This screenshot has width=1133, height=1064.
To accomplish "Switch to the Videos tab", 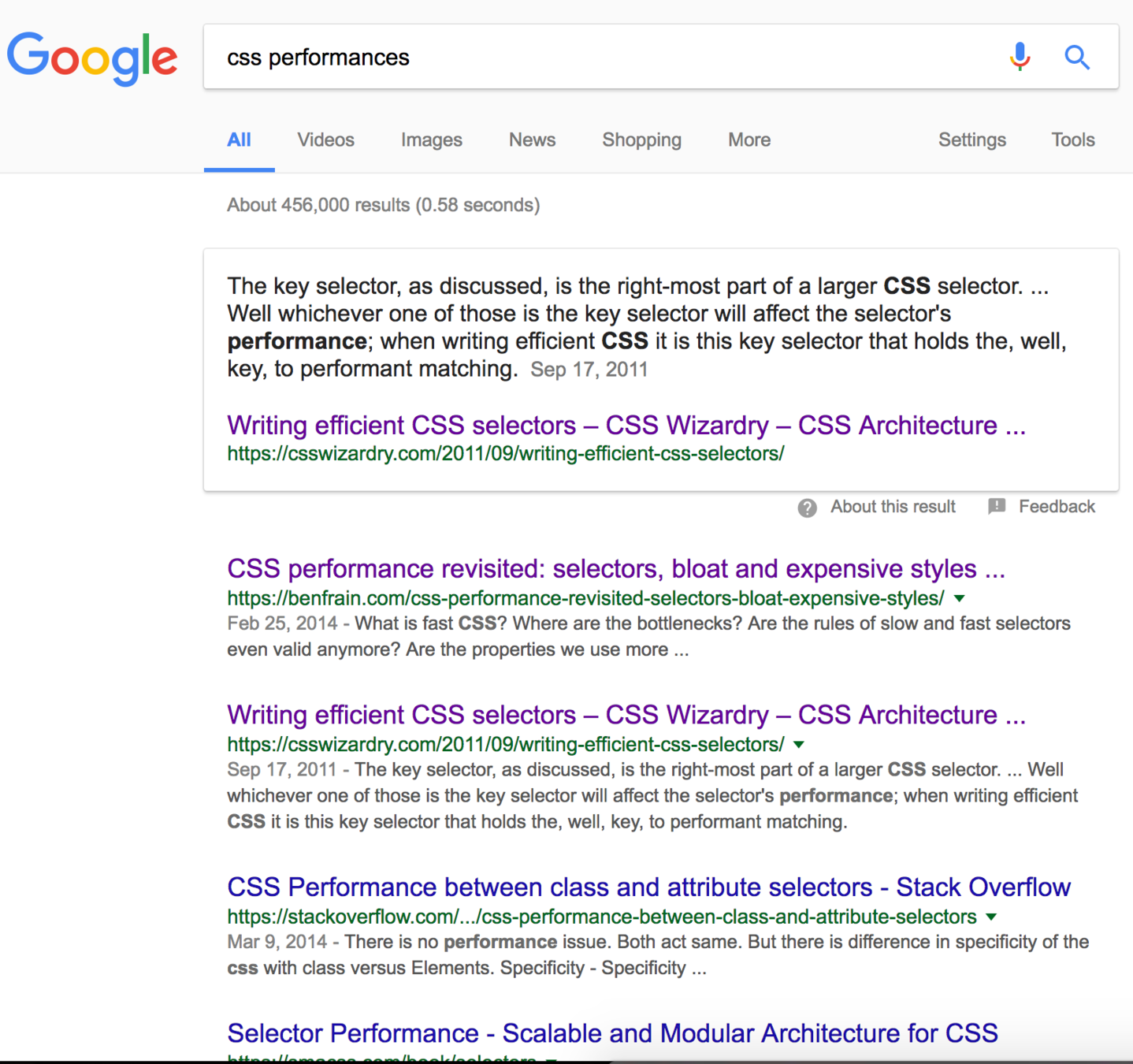I will [x=325, y=140].
